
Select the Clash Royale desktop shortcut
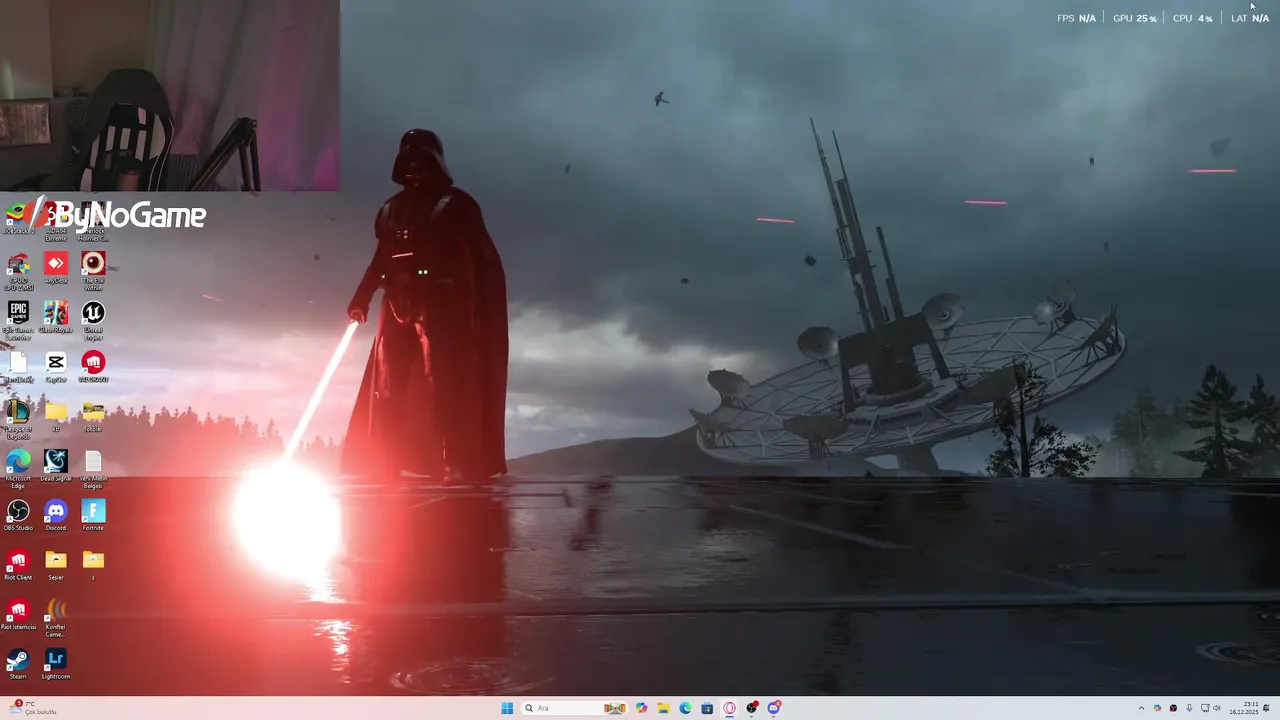(x=56, y=318)
